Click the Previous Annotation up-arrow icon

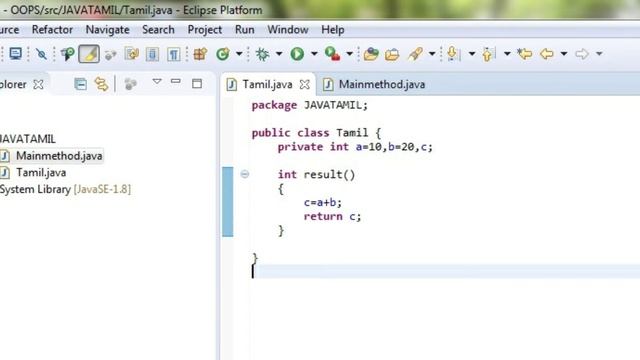pyautogui.click(x=488, y=54)
